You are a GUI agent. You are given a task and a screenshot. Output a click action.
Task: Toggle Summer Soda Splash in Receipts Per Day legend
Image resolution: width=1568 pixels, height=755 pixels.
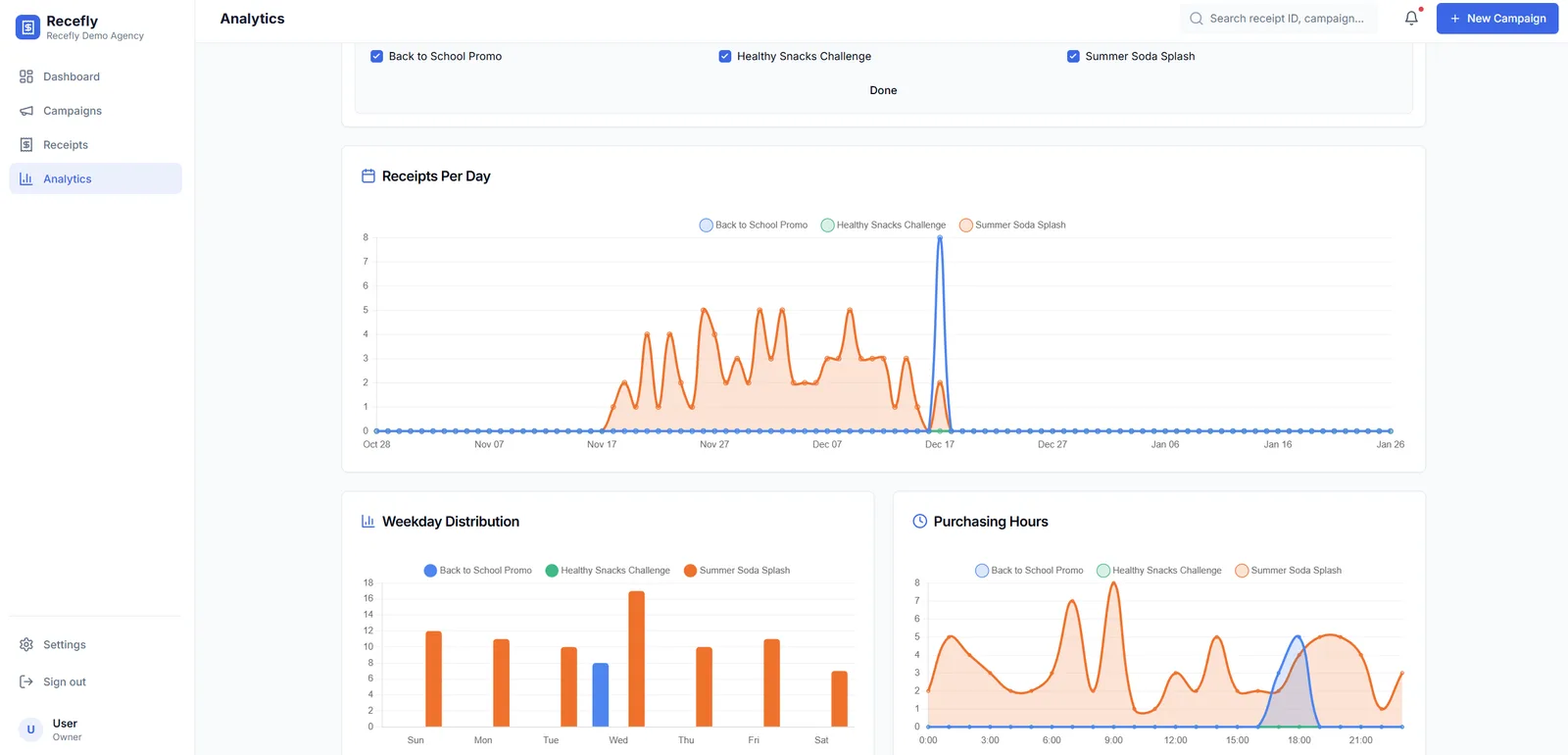1012,226
